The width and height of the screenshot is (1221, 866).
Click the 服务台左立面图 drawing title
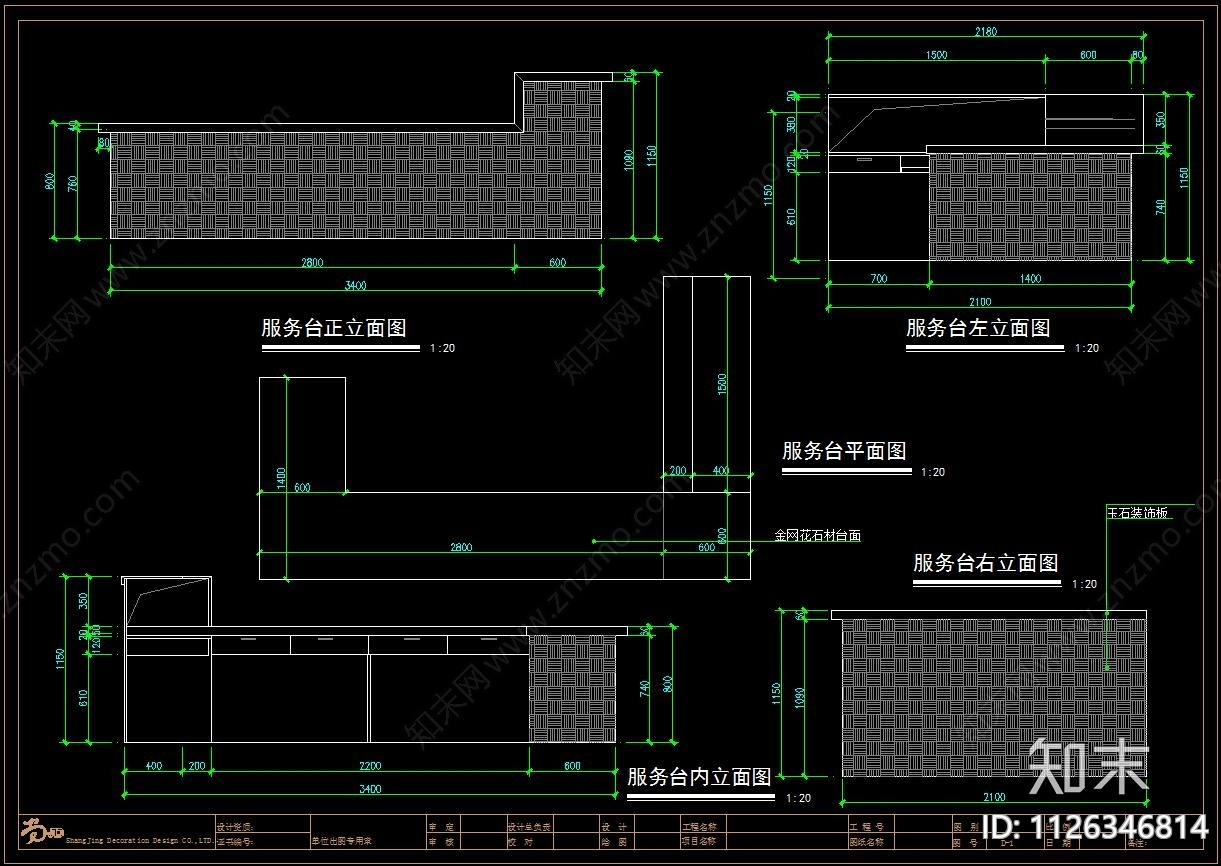point(978,328)
